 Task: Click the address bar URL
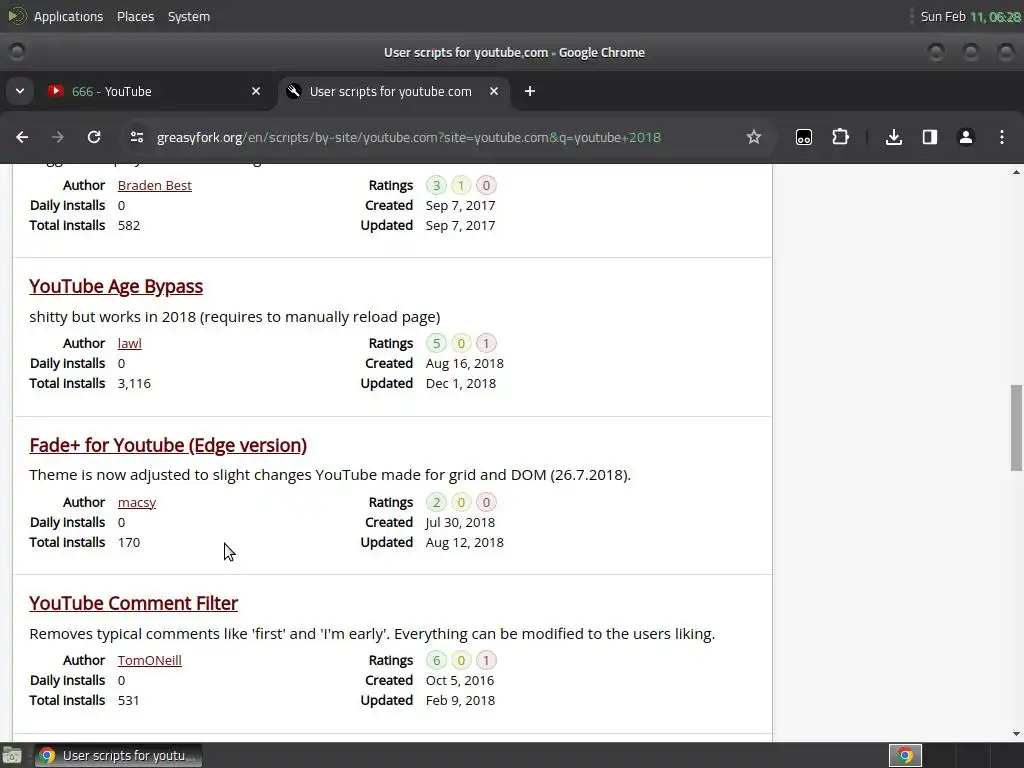409,137
